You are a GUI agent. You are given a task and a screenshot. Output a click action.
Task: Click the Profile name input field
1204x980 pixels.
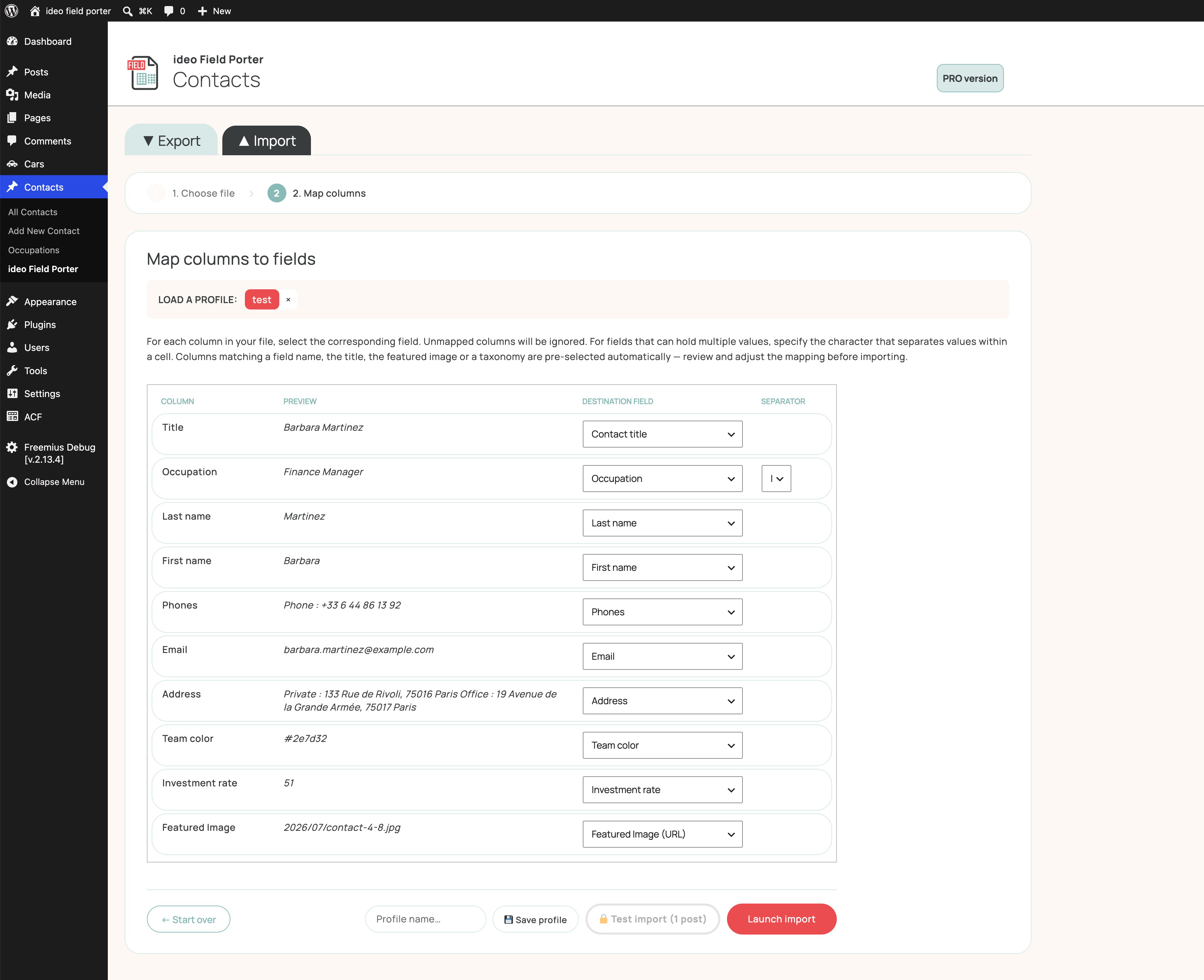[x=425, y=919]
